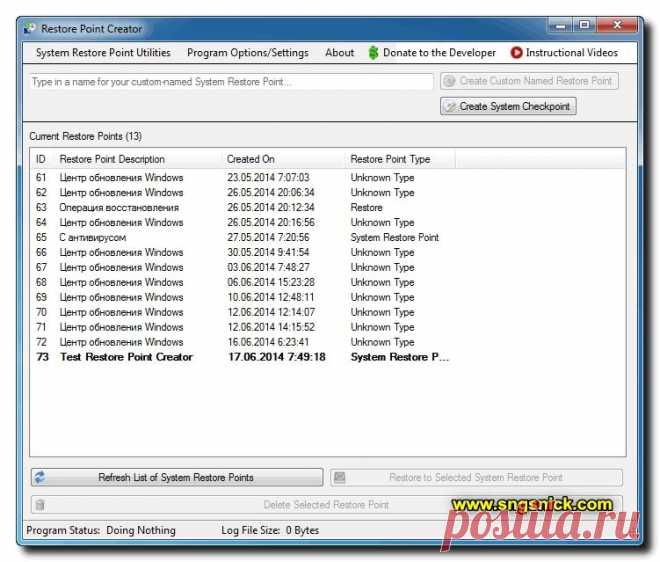This screenshot has height=562, width=660.
Task: Maximize the Restore Point Creator window
Action: [x=585, y=25]
